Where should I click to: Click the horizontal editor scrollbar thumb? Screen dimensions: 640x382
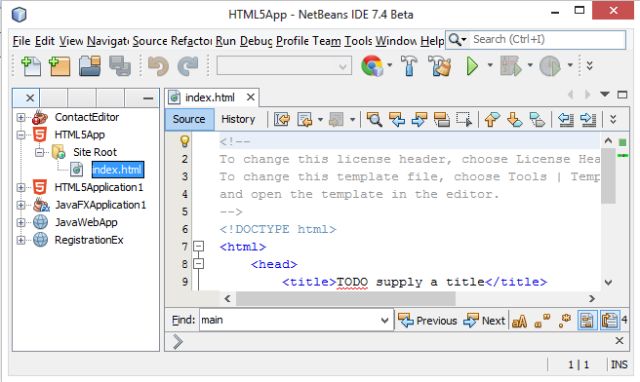pos(345,299)
